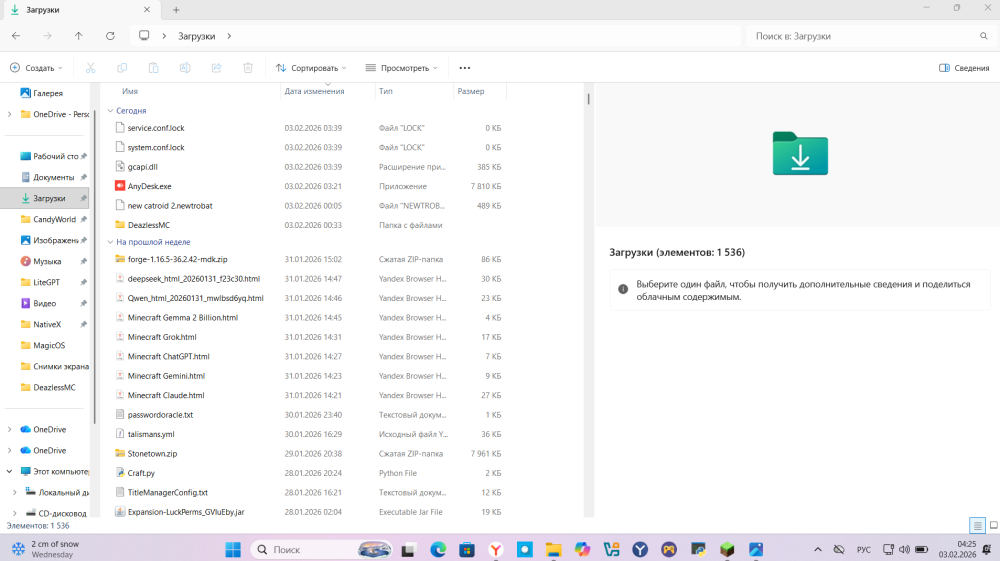
Task: Open the three-dots more options menu
Action: (465, 68)
